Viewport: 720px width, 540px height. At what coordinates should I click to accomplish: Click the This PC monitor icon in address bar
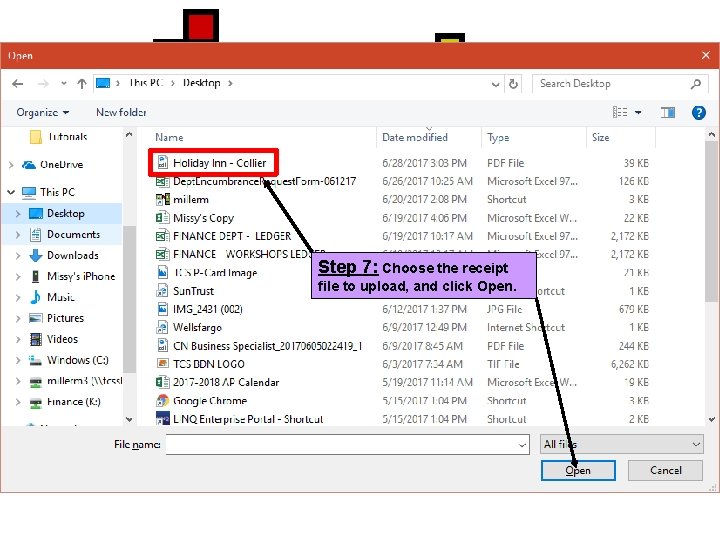103,83
